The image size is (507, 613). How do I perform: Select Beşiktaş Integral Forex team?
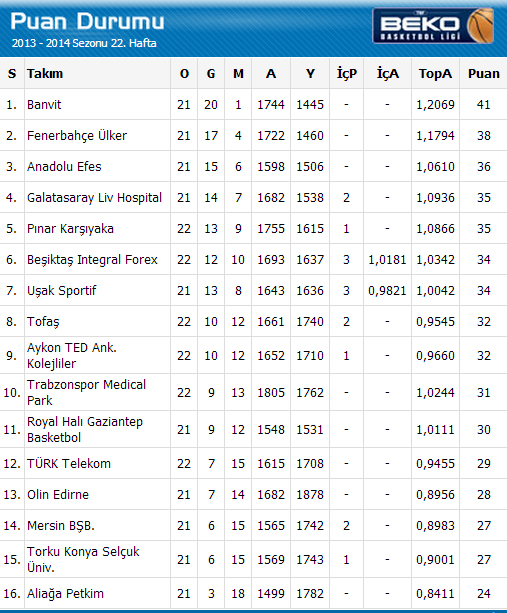pos(92,260)
